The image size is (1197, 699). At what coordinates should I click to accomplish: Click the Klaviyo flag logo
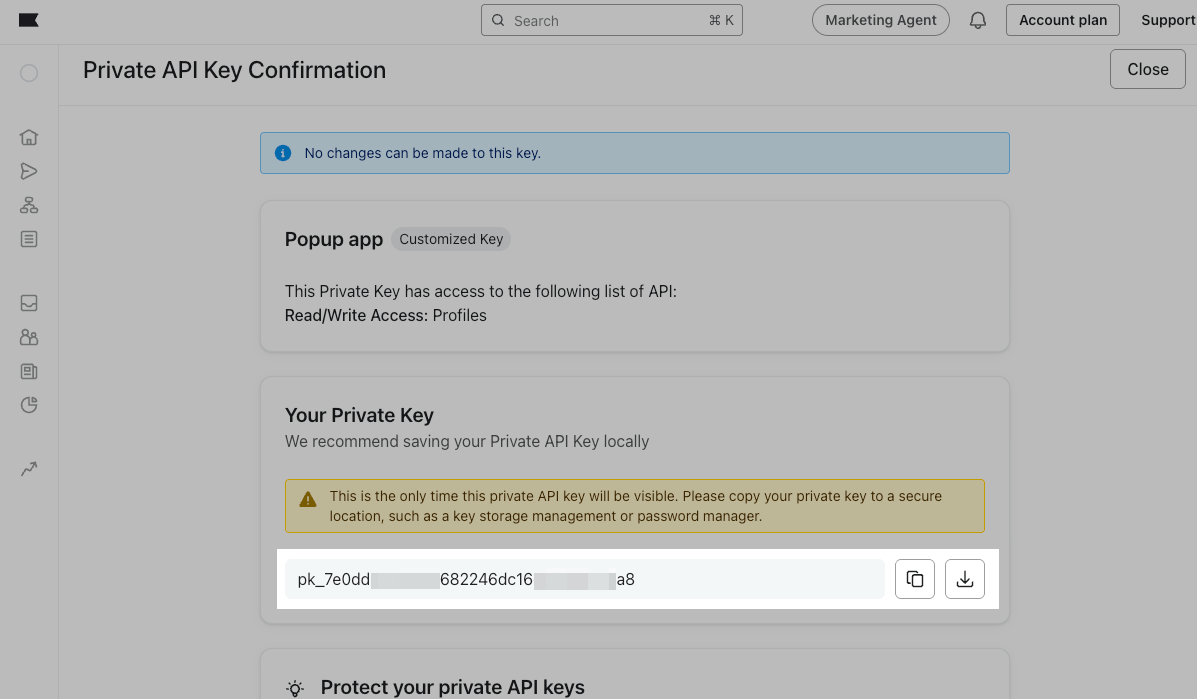tap(29, 20)
